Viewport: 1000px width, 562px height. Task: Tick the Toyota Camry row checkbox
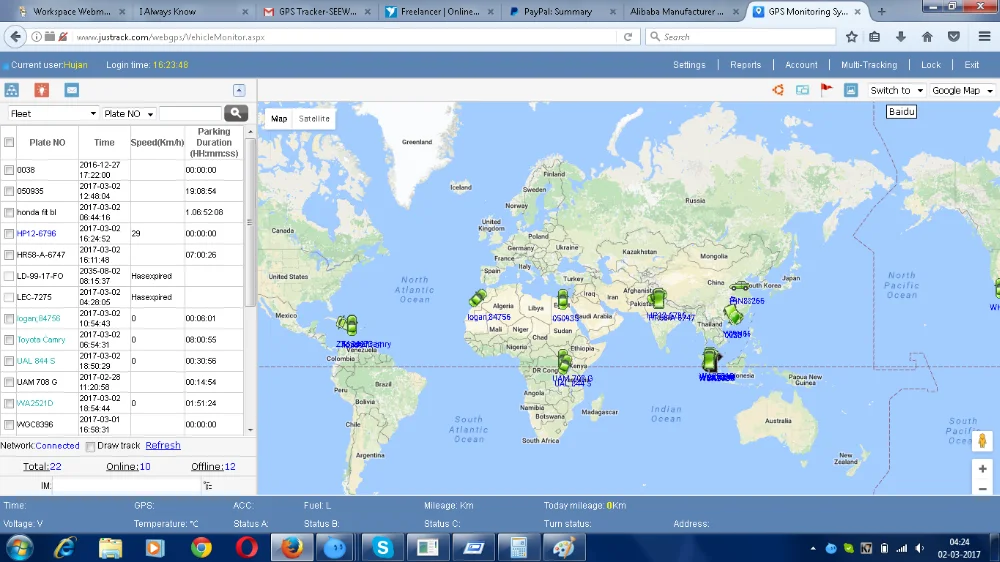click(x=9, y=340)
